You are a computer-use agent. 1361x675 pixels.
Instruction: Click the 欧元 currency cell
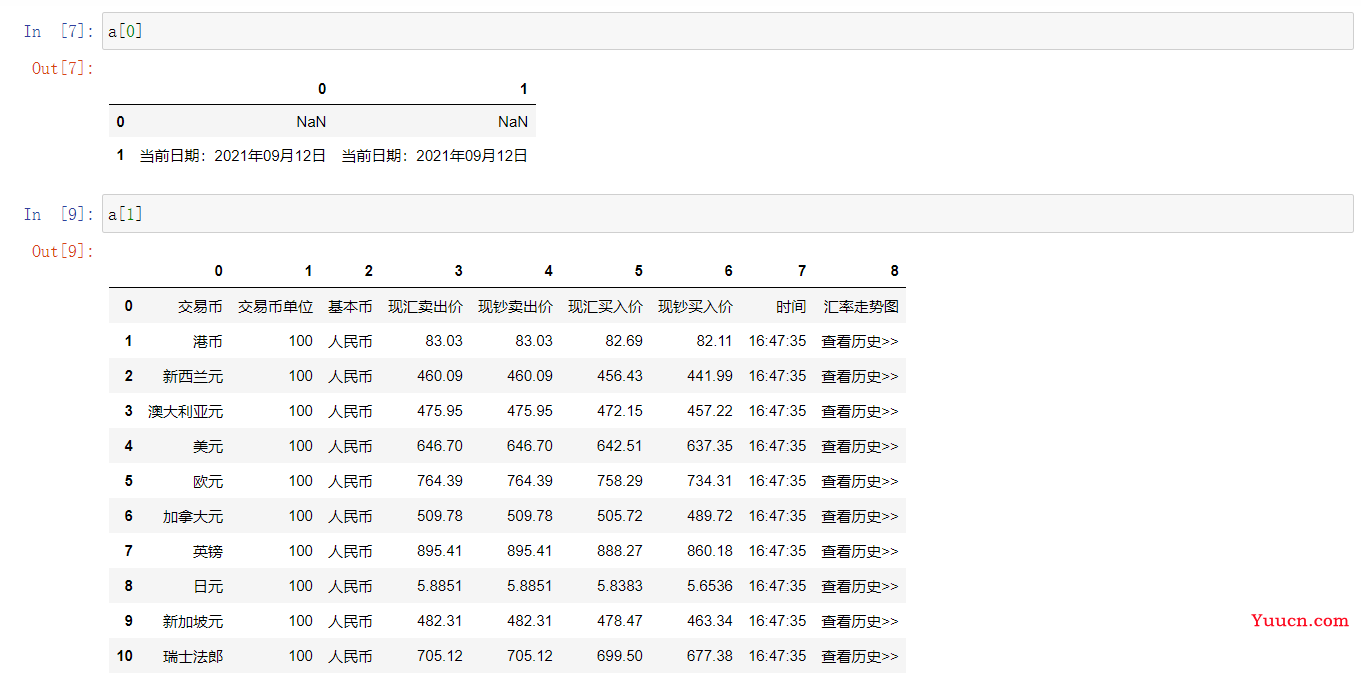pyautogui.click(x=208, y=481)
